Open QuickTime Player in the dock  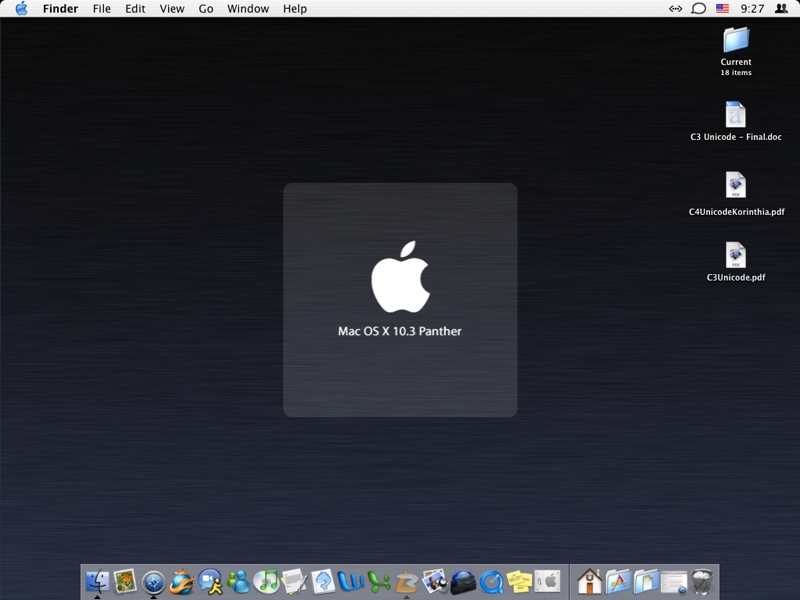click(x=491, y=581)
